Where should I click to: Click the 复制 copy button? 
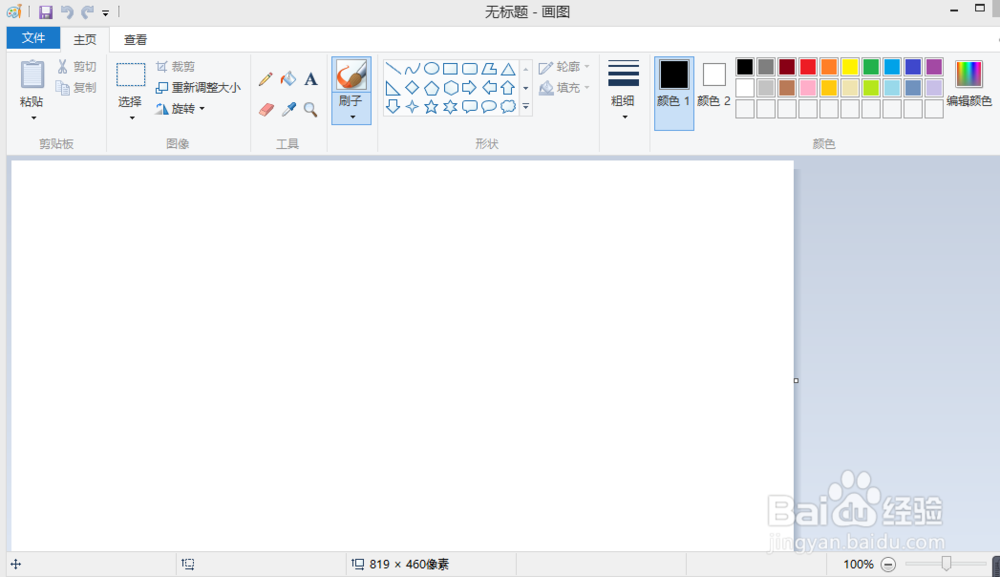click(x=77, y=87)
